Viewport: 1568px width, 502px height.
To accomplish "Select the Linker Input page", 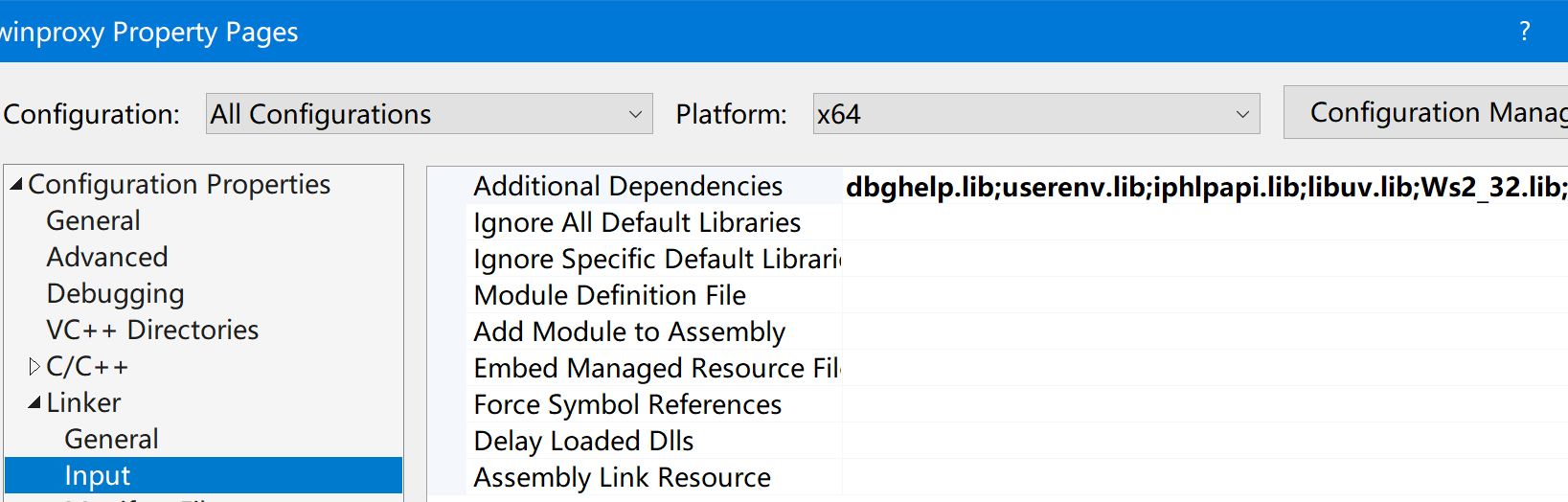I will pyautogui.click(x=98, y=475).
